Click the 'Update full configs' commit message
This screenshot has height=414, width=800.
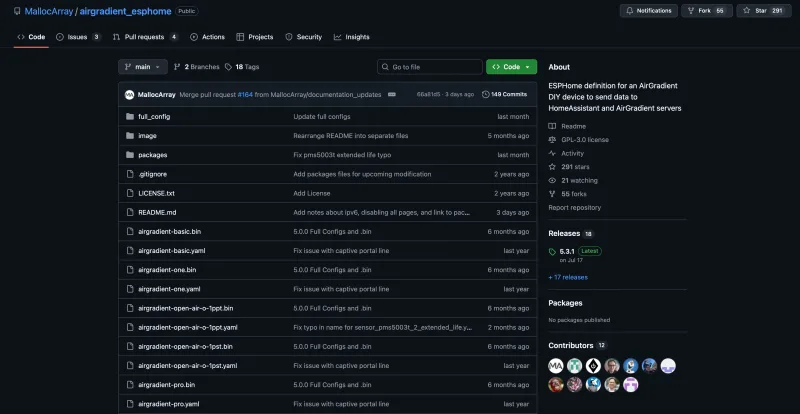[322, 116]
